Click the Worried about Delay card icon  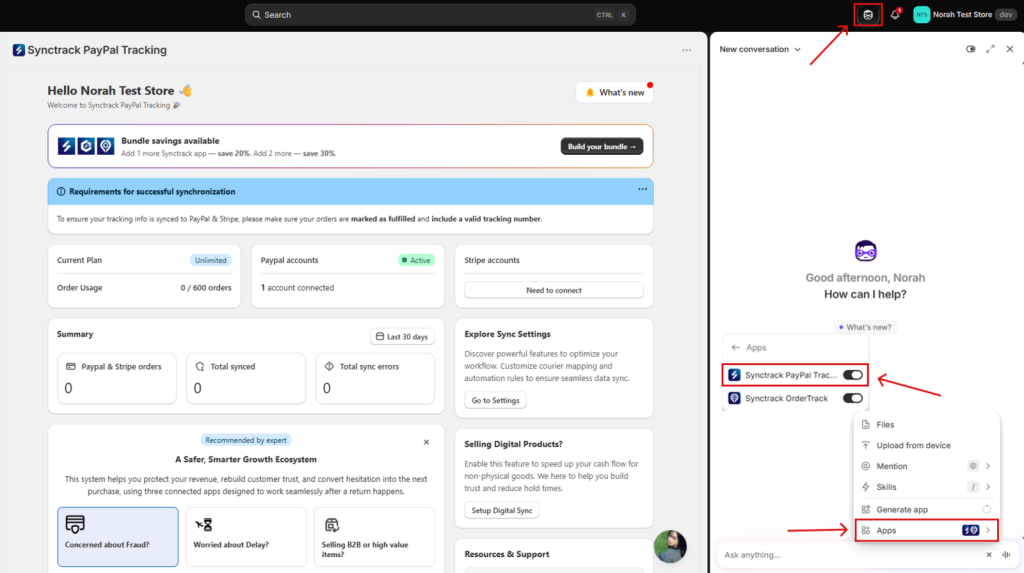point(204,525)
